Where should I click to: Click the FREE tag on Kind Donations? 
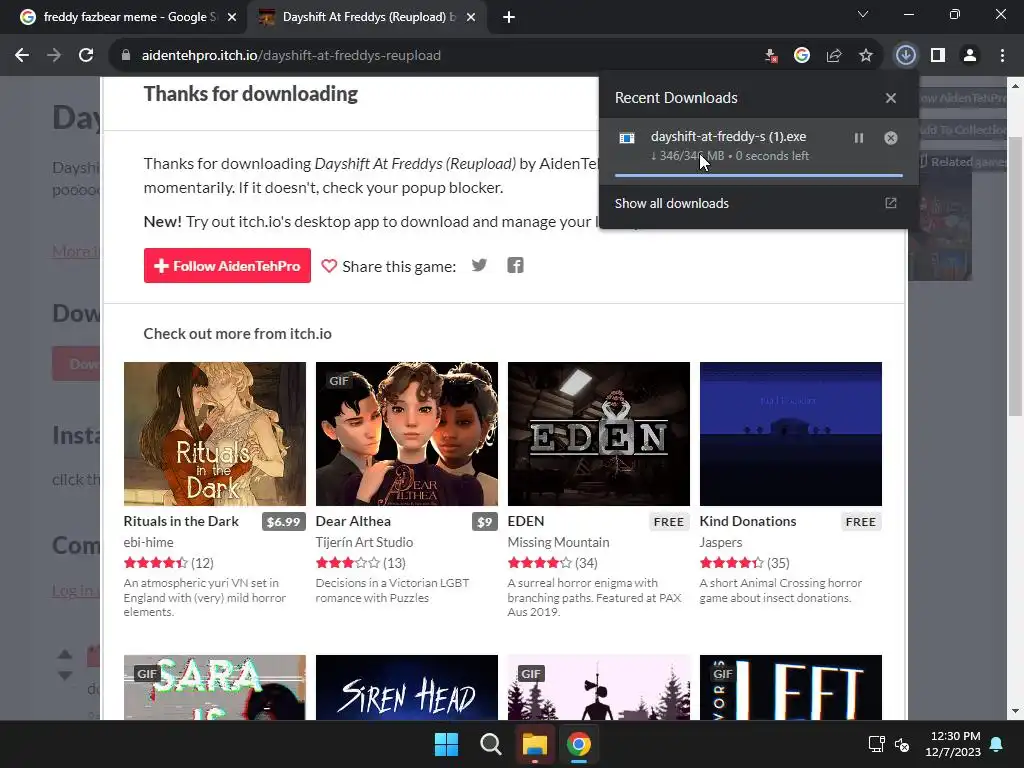861,522
